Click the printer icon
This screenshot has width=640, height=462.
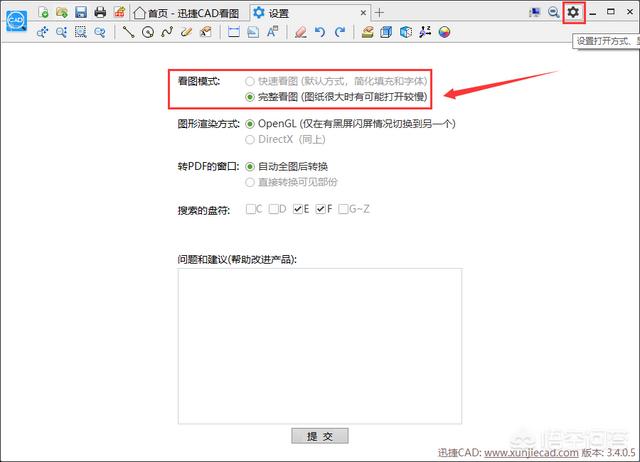pos(100,12)
